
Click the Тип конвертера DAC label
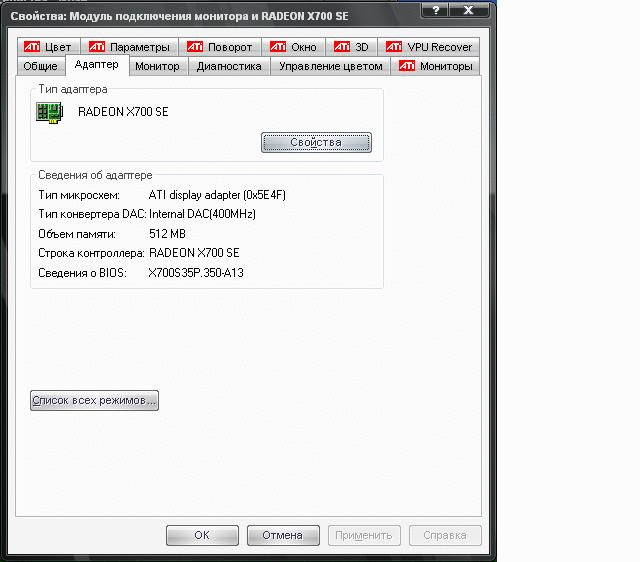pyautogui.click(x=92, y=214)
